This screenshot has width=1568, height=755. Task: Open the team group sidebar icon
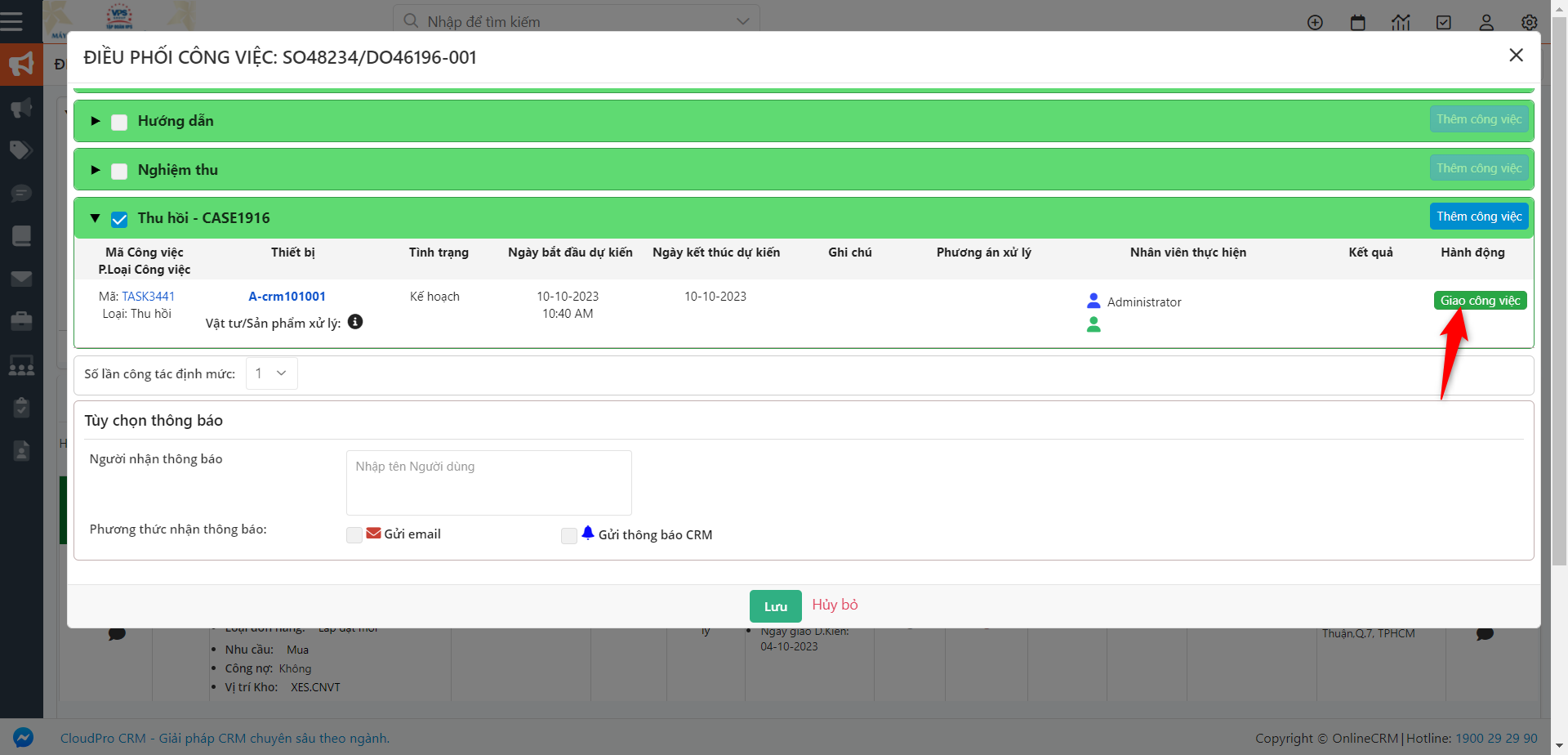(x=21, y=364)
